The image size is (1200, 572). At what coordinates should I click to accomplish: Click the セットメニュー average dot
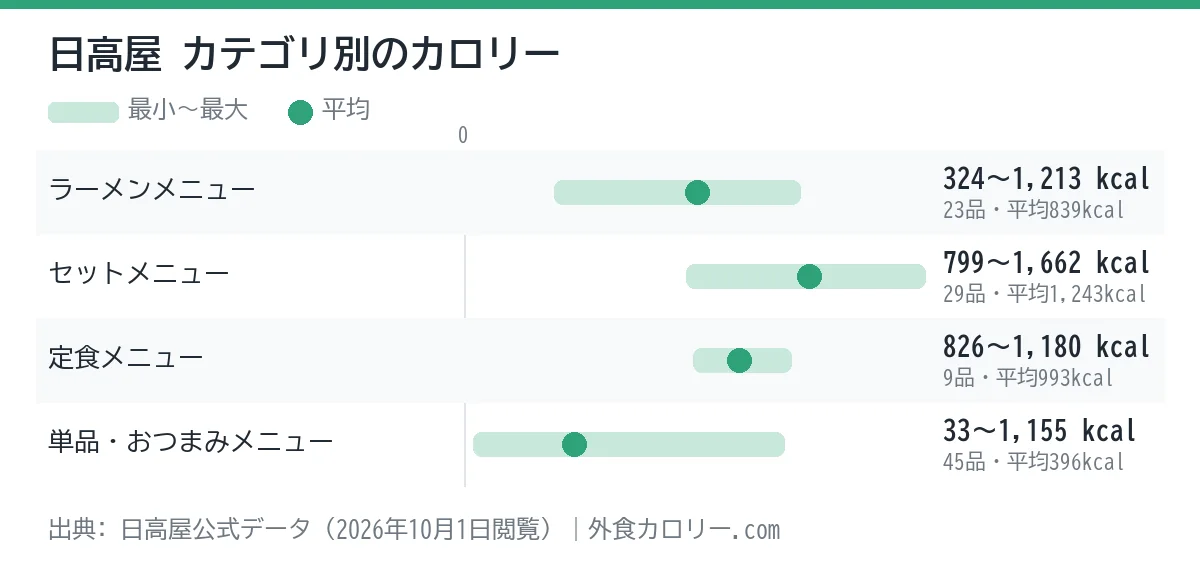tap(810, 277)
